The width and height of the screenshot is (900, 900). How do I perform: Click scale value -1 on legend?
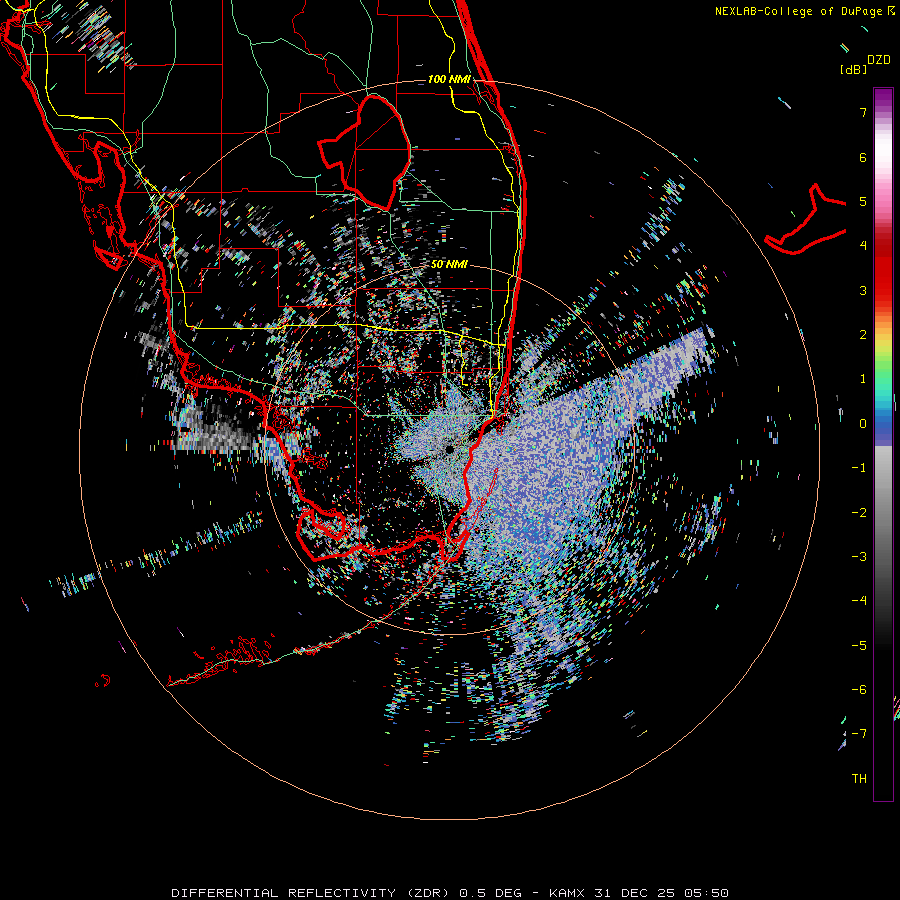859,468
